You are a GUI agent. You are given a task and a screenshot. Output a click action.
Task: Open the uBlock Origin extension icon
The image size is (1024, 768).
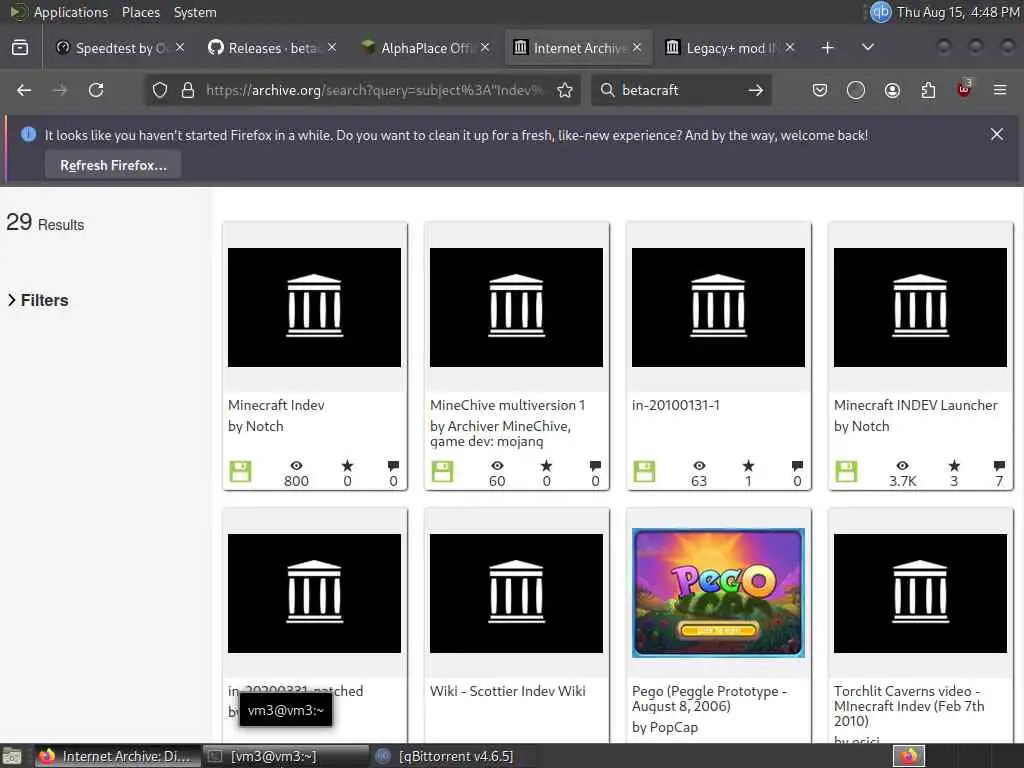tap(964, 89)
